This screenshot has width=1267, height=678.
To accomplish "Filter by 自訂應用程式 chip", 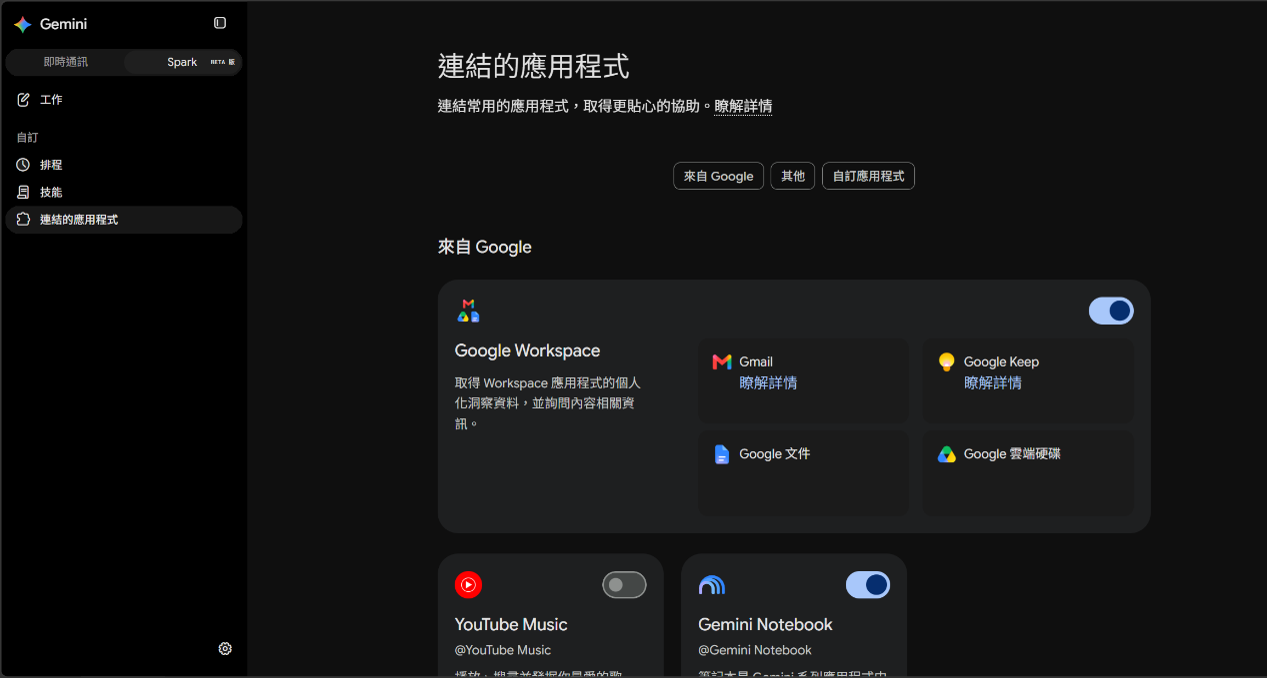I will pyautogui.click(x=868, y=176).
